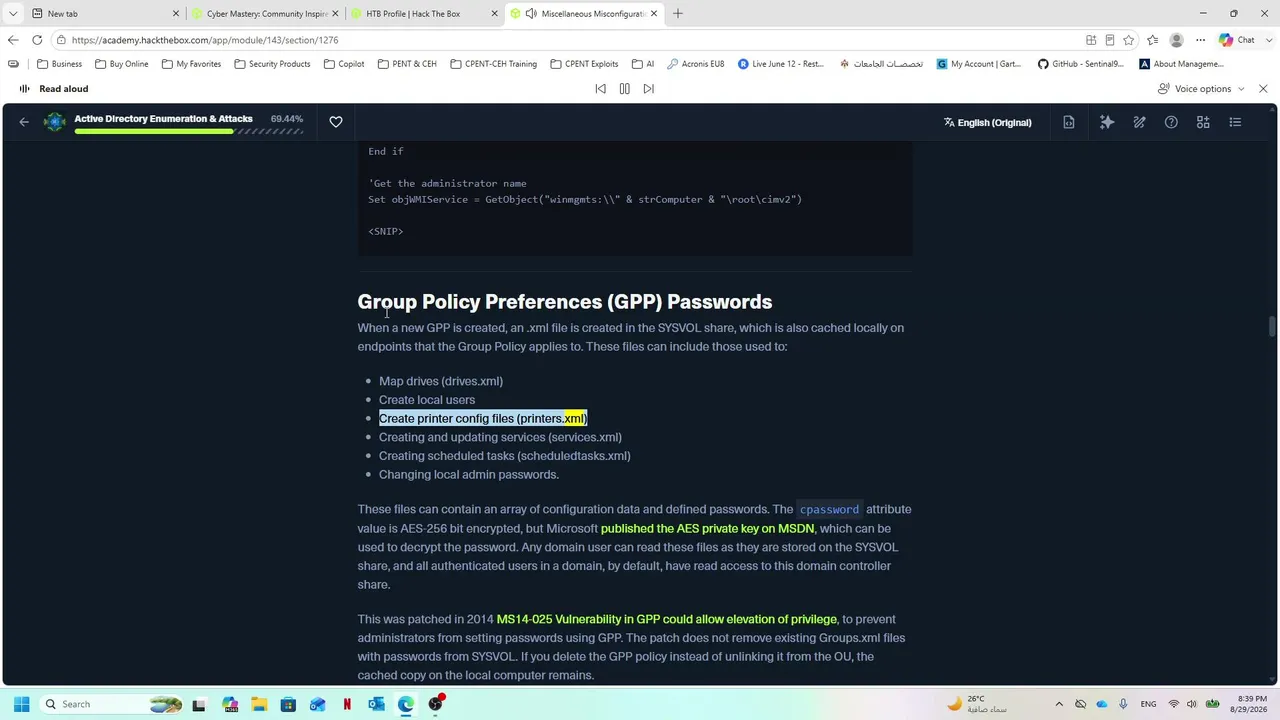Open the Acronis EU8 bookmark
This screenshot has width=1280, height=720.
tap(695, 64)
